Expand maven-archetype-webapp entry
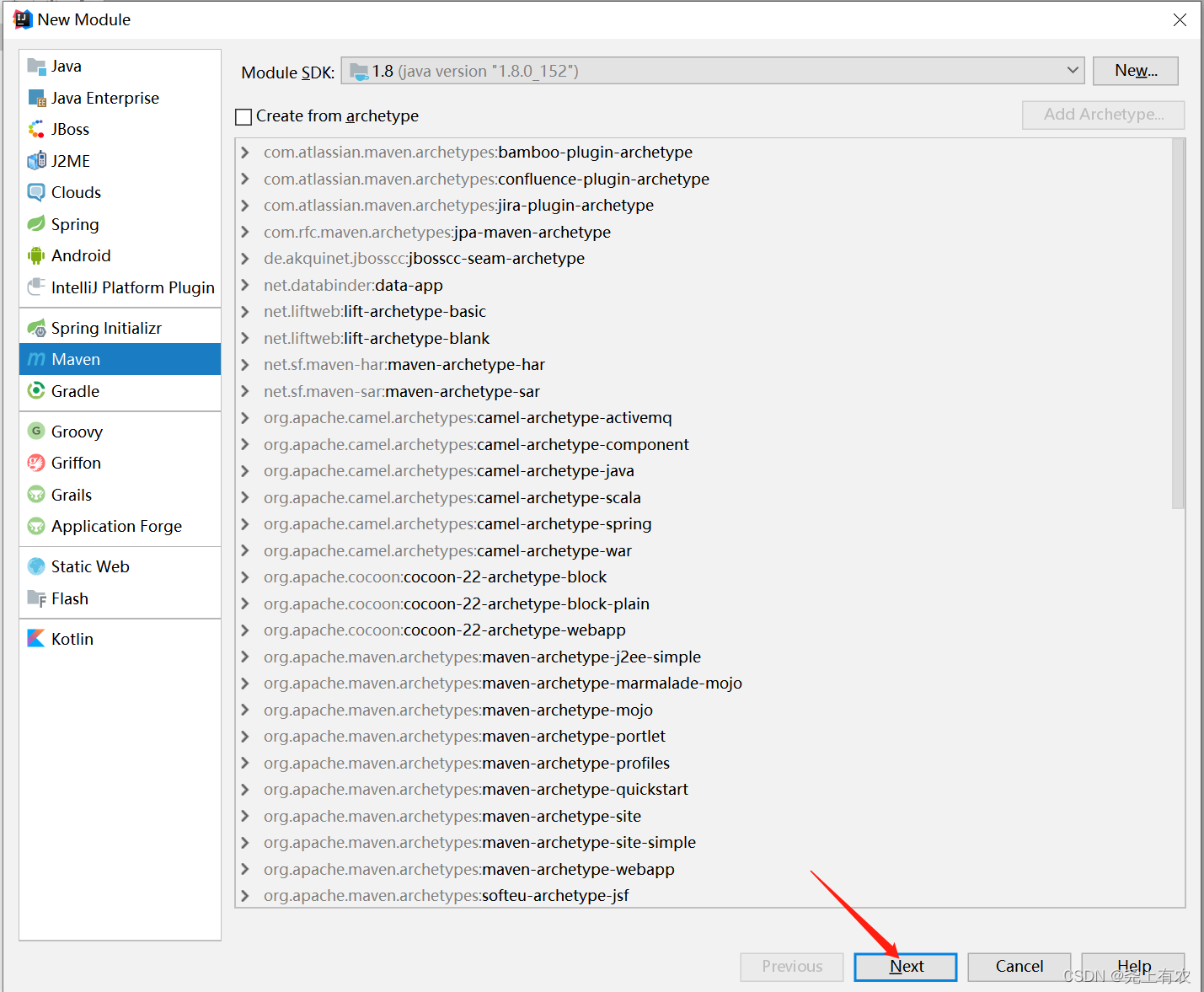This screenshot has width=1204, height=992. pyautogui.click(x=245, y=869)
